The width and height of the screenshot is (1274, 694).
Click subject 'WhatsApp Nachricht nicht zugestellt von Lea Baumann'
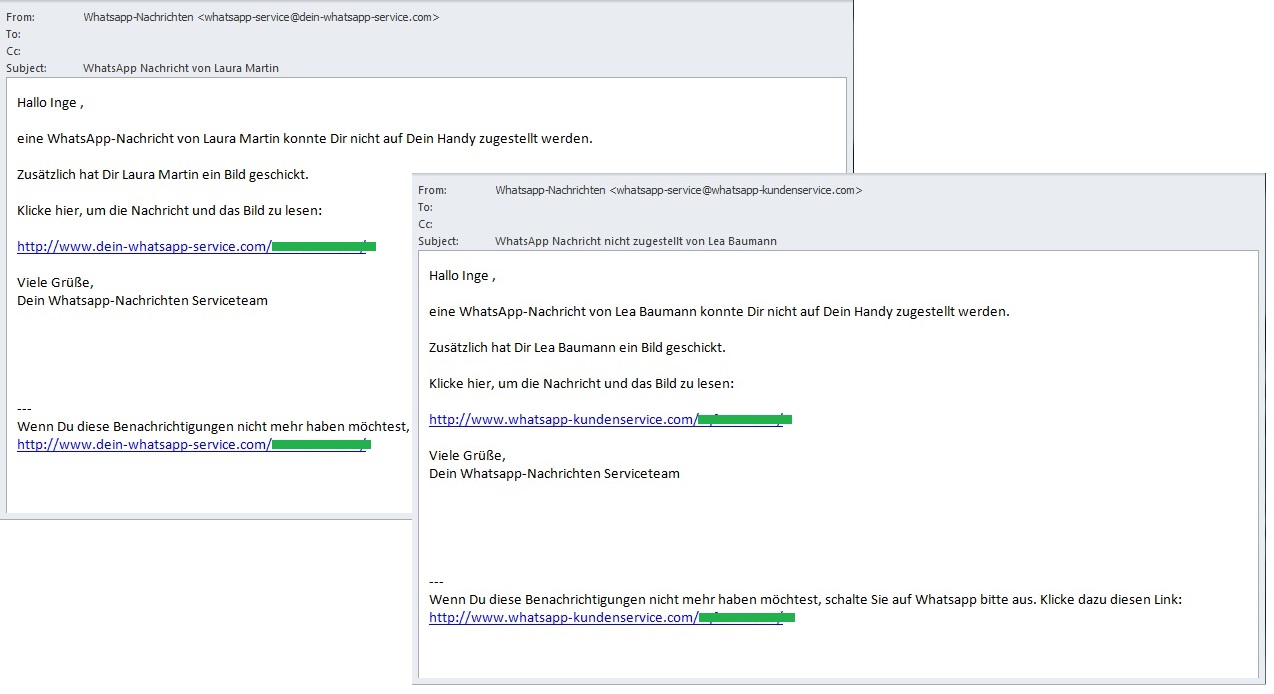click(636, 241)
